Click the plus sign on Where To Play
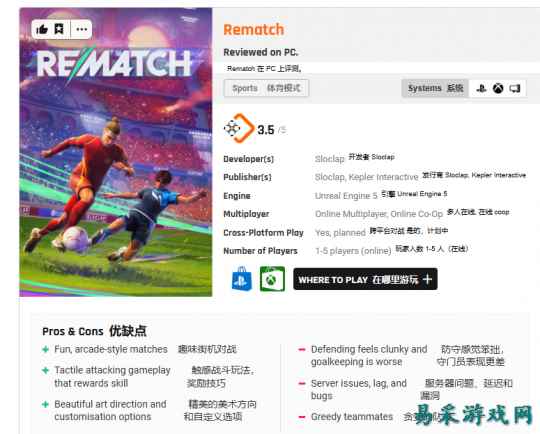This screenshot has height=434, width=540. (427, 279)
